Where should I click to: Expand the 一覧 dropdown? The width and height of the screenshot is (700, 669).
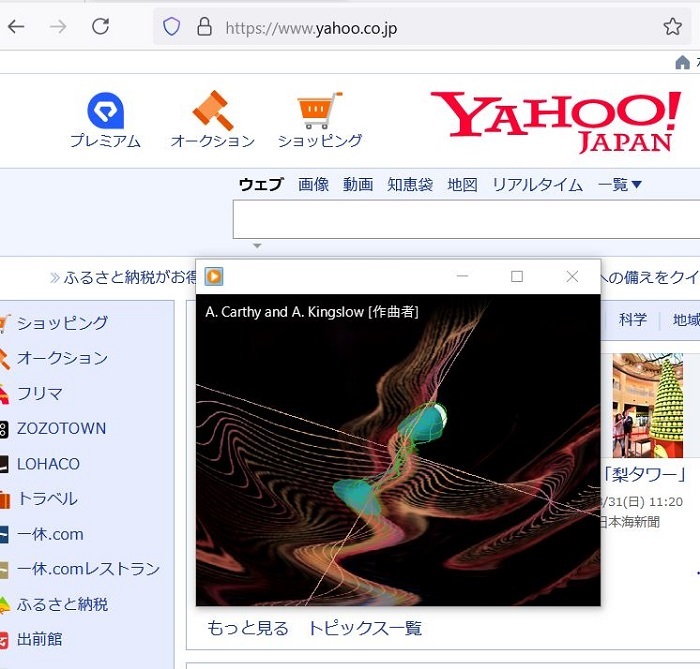pyautogui.click(x=620, y=184)
